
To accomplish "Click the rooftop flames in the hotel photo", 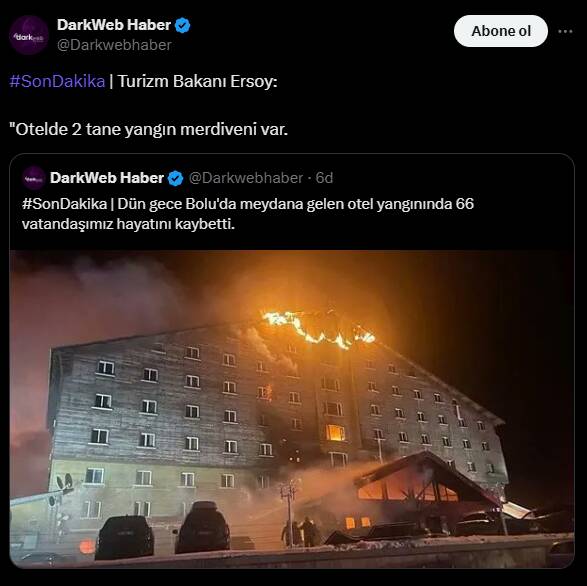I will pyautogui.click(x=318, y=330).
